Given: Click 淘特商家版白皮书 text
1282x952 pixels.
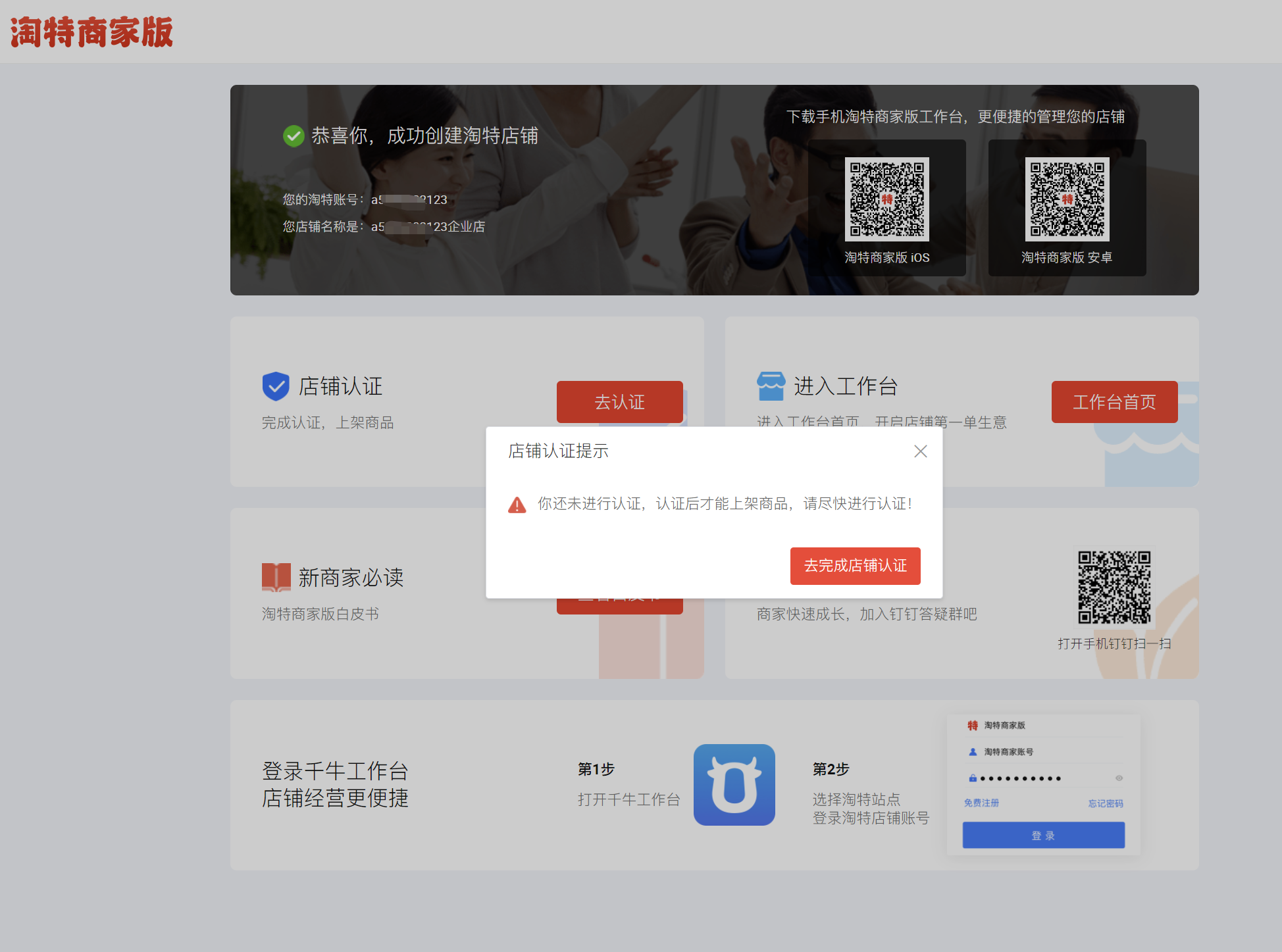Looking at the screenshot, I should pyautogui.click(x=320, y=614).
